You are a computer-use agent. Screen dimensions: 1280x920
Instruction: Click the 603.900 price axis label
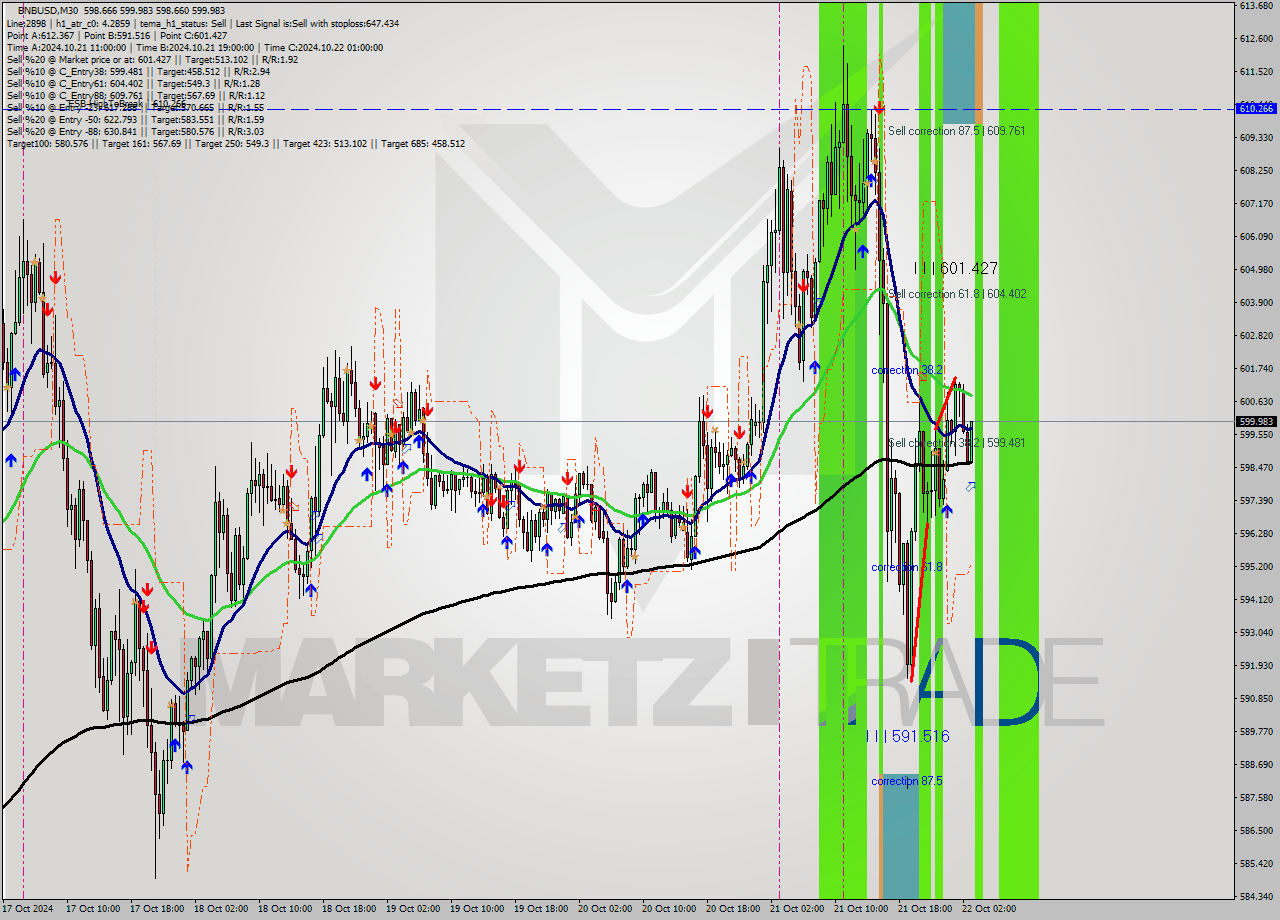click(1256, 303)
